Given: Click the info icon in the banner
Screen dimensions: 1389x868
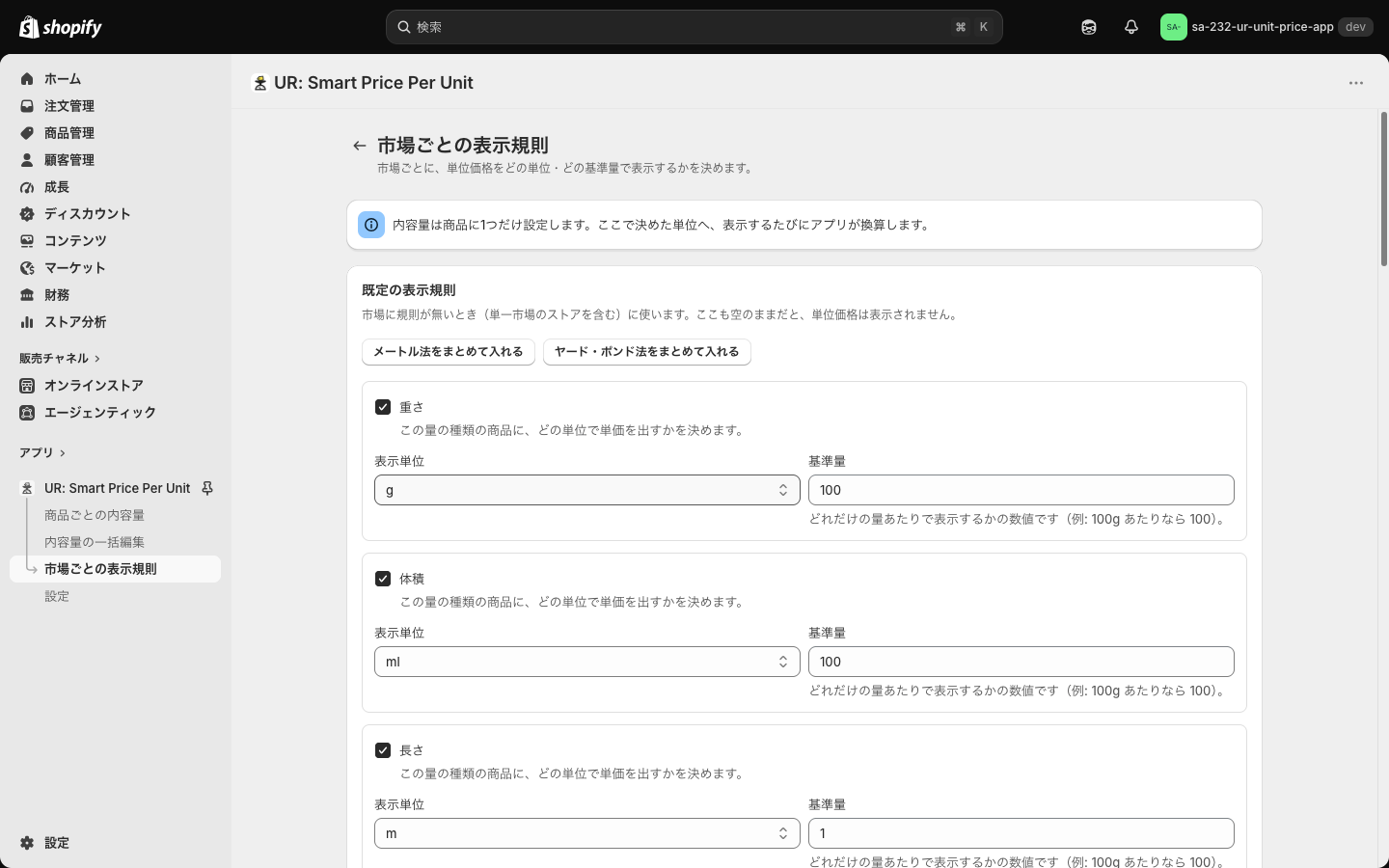Looking at the screenshot, I should point(371,225).
